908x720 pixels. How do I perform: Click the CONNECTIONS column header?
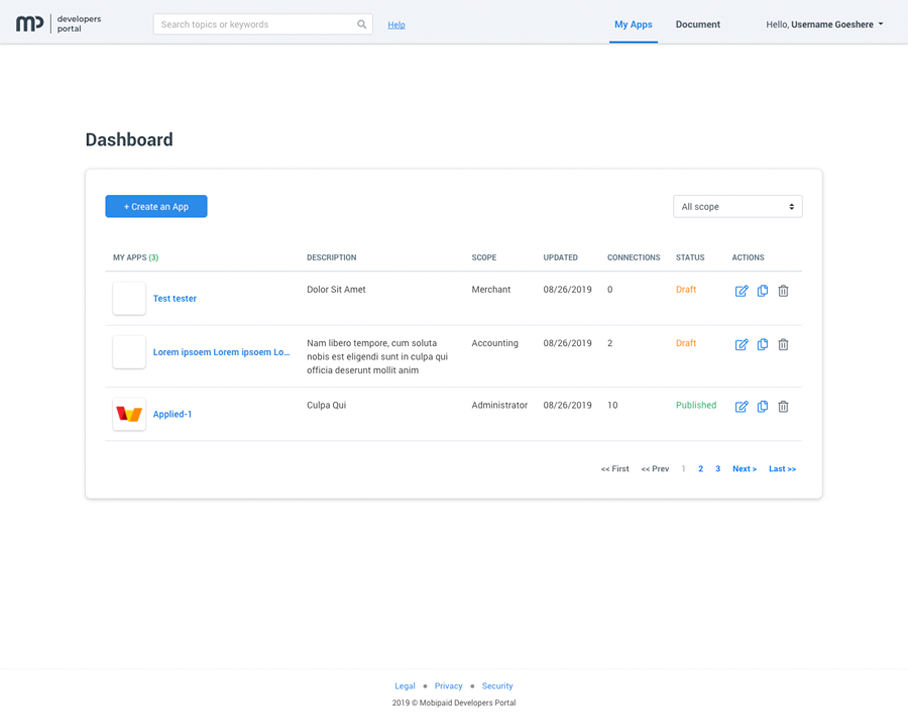tap(634, 257)
